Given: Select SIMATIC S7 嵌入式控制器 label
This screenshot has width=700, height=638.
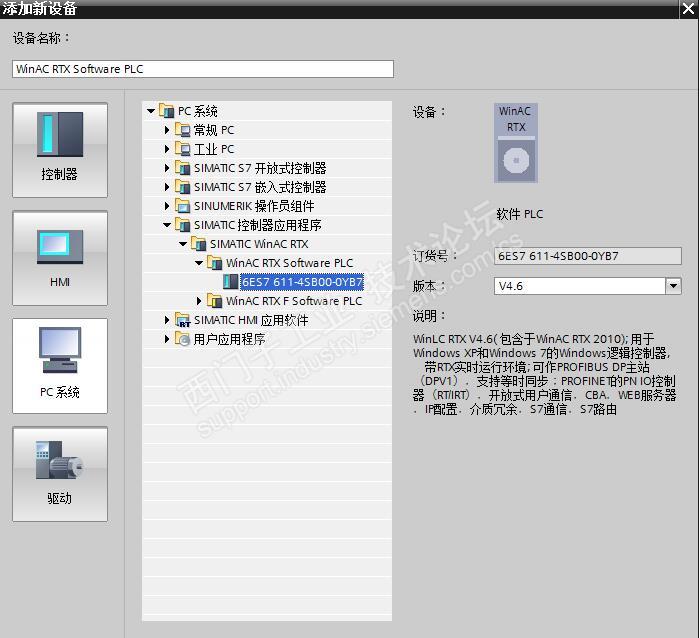Looking at the screenshot, I should click(260, 187).
